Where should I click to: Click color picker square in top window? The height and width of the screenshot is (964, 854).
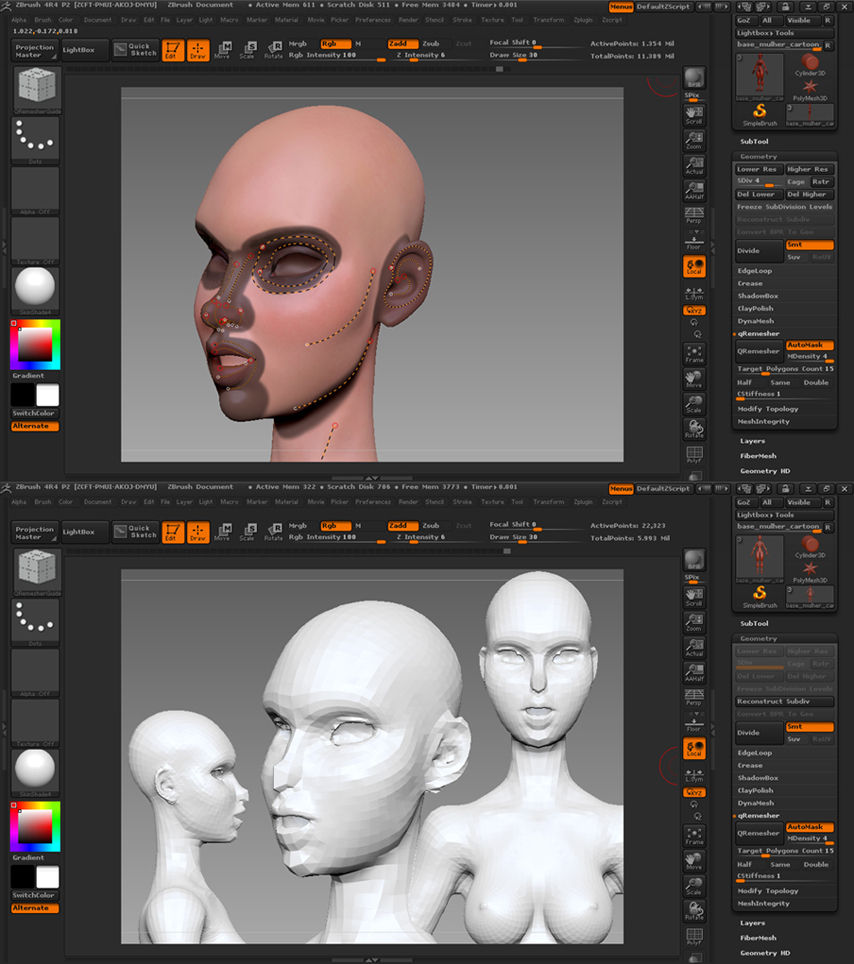click(35, 345)
